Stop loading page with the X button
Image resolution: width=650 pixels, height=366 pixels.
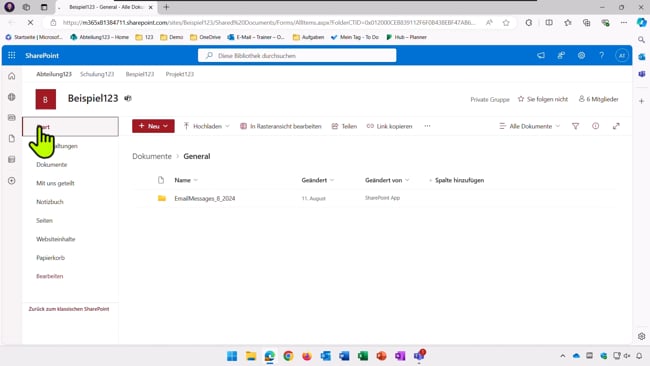click(x=30, y=23)
